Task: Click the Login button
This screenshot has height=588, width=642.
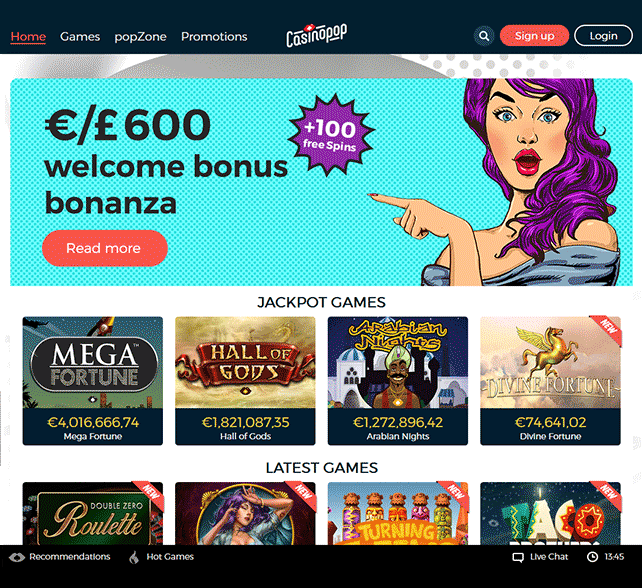Action: pyautogui.click(x=603, y=36)
